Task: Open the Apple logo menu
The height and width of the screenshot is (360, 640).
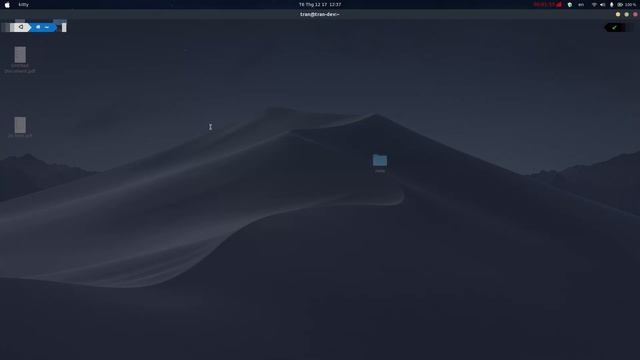Action: (x=7, y=4)
